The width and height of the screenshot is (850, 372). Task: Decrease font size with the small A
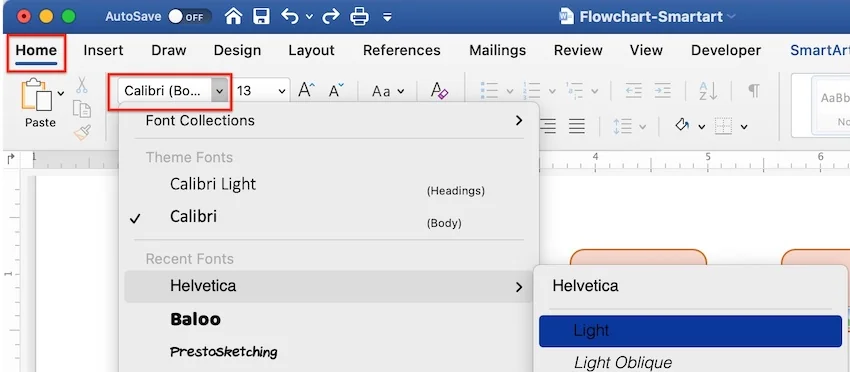(337, 91)
